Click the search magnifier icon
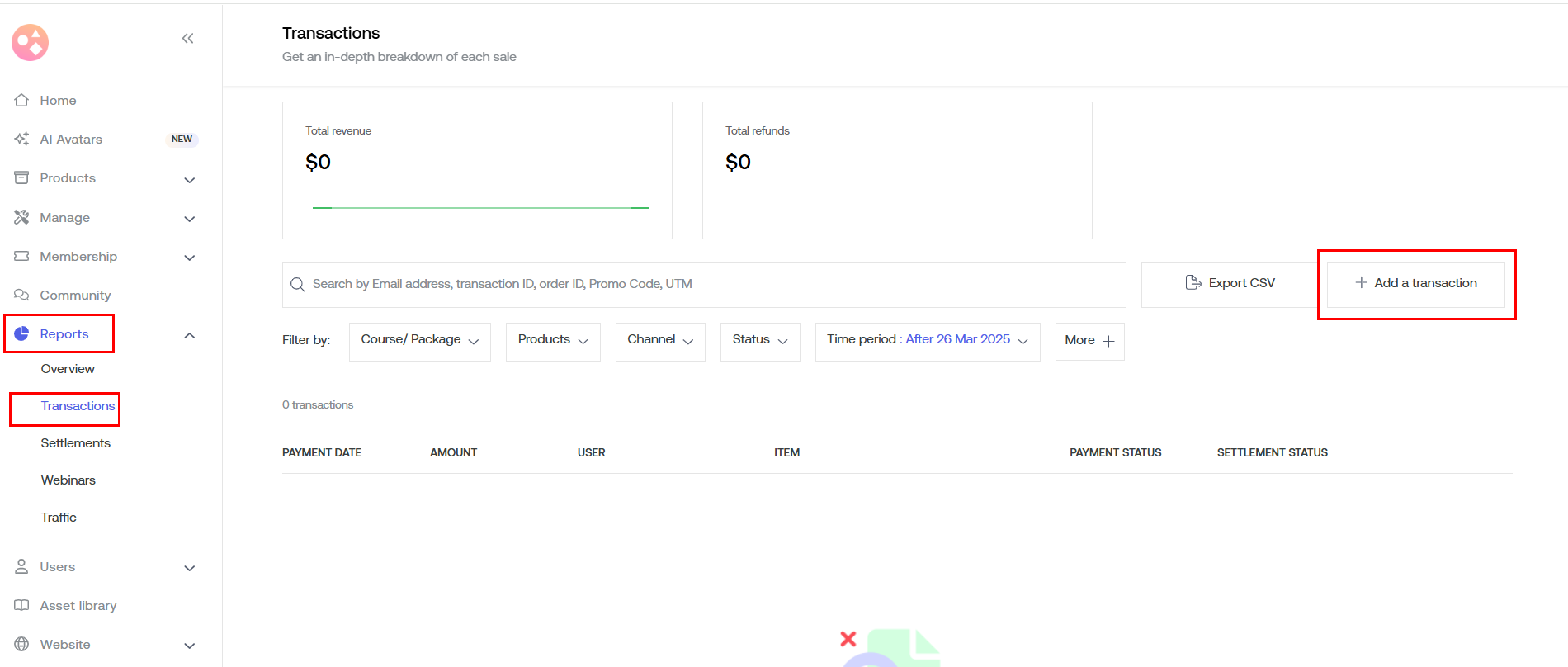This screenshot has width=1568, height=667. pos(298,285)
